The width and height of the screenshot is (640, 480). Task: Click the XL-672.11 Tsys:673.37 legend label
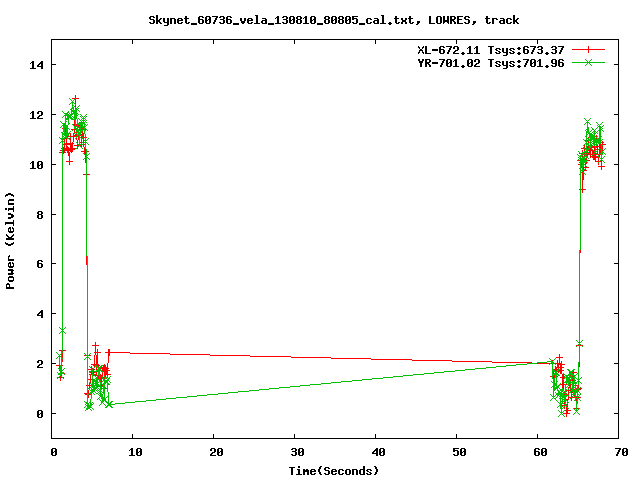click(x=491, y=50)
